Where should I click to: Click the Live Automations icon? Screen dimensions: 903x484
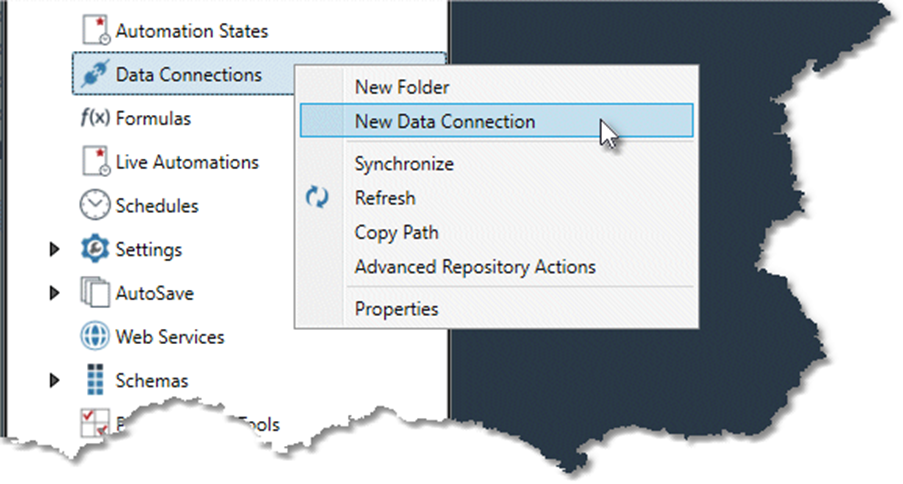[x=94, y=162]
